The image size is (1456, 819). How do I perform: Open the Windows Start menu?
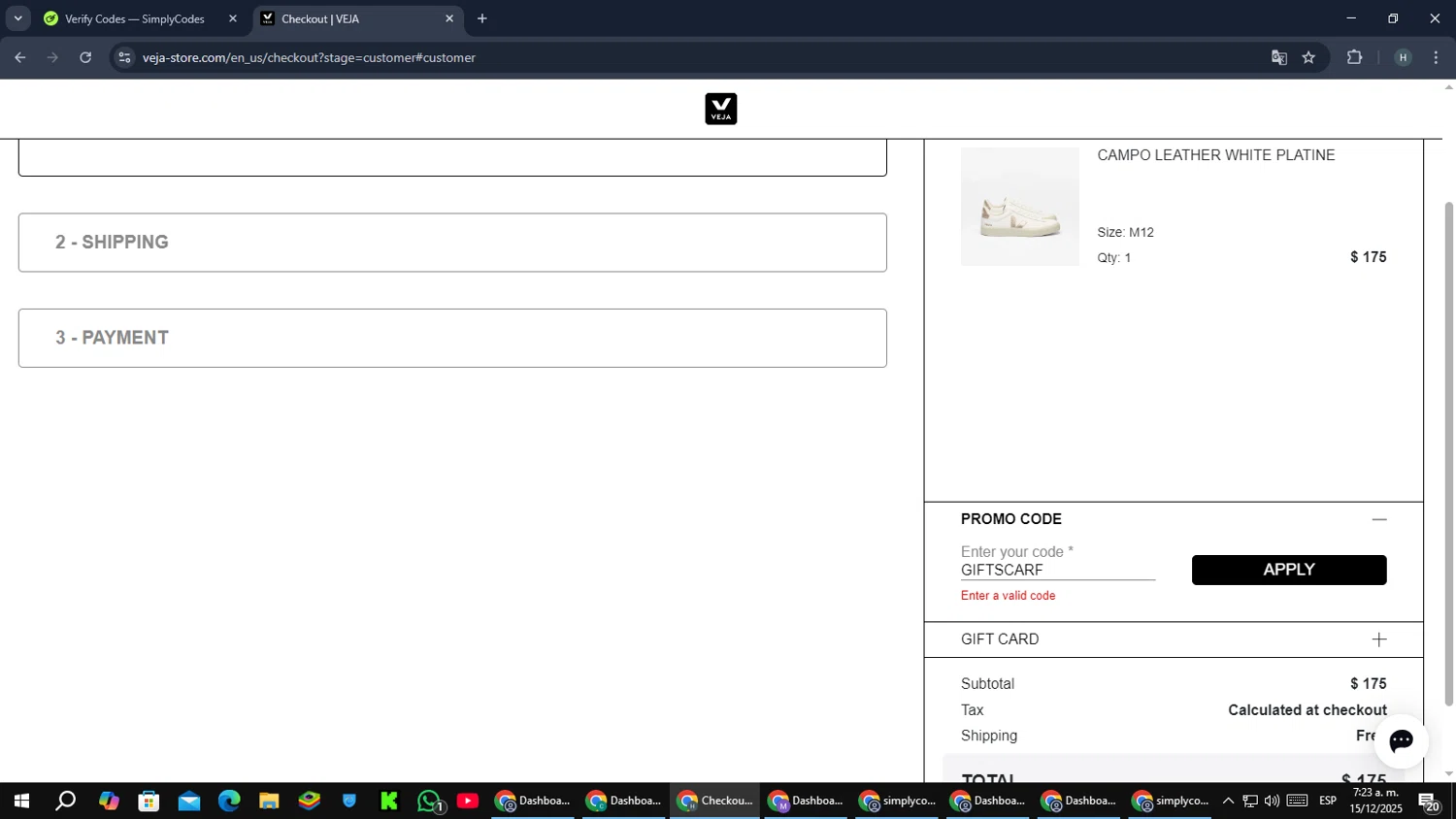21,801
